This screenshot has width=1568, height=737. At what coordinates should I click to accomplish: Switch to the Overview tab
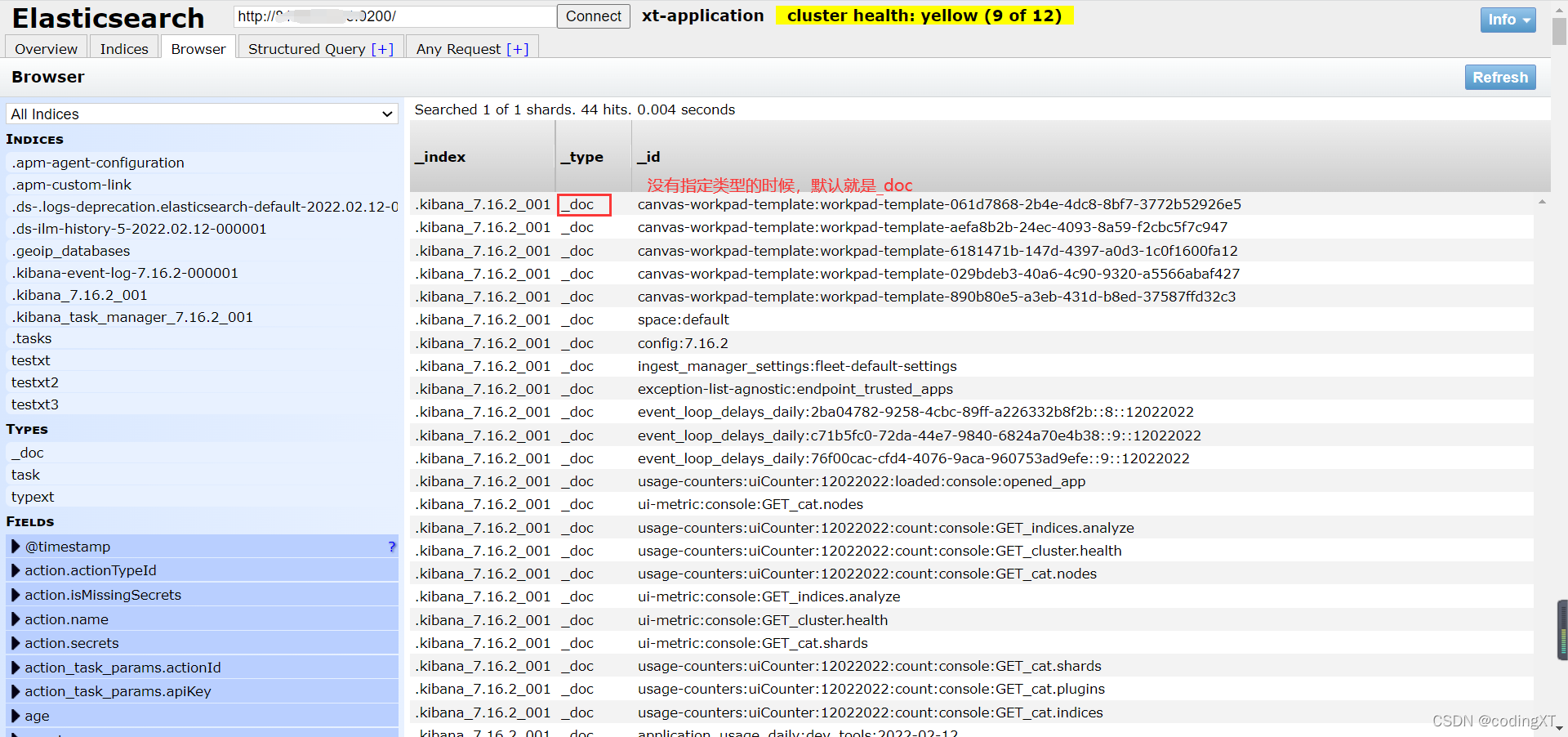point(46,48)
